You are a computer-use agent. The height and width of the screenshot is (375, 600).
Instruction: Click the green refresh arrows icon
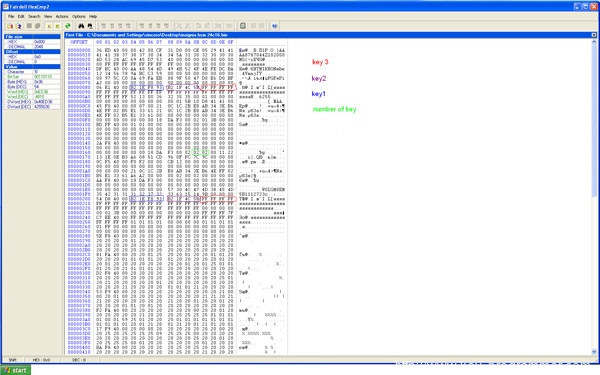click(67, 26)
